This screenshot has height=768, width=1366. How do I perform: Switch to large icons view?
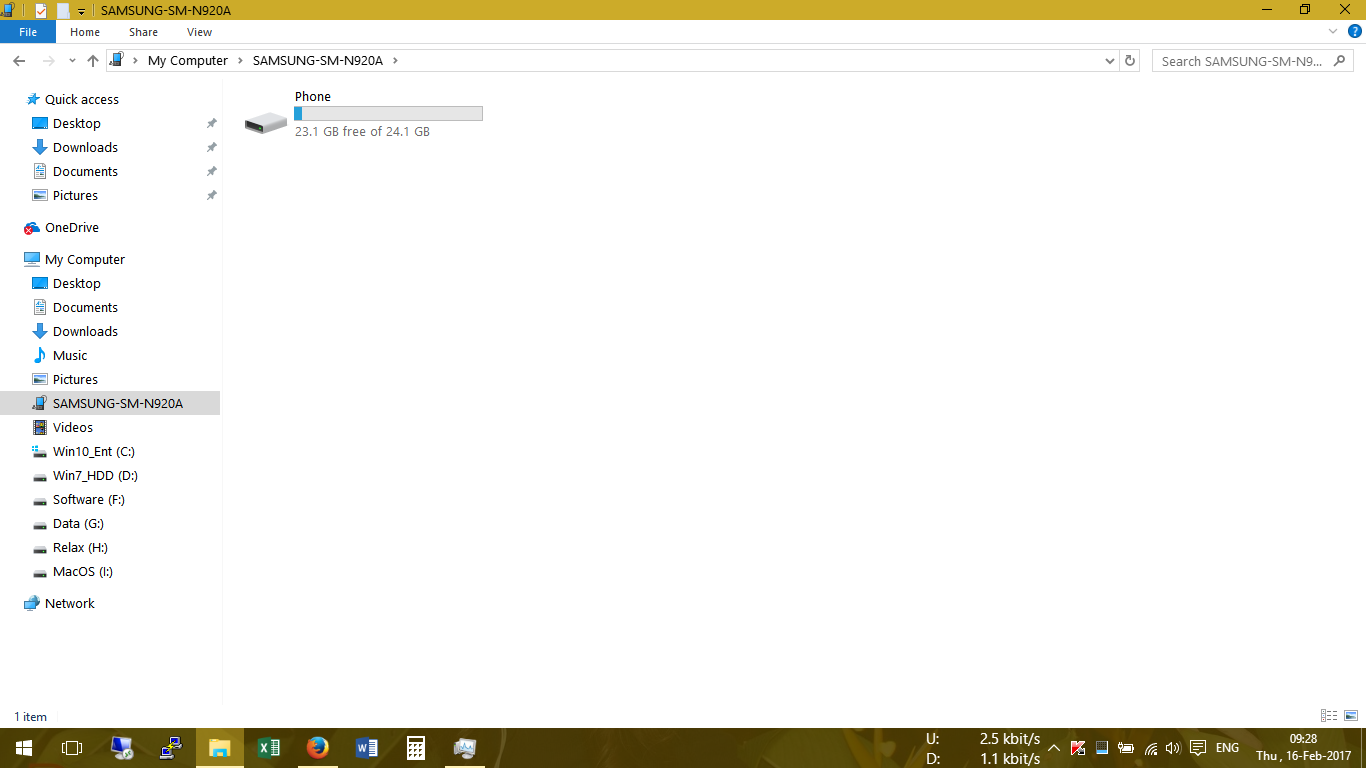[x=1351, y=716]
